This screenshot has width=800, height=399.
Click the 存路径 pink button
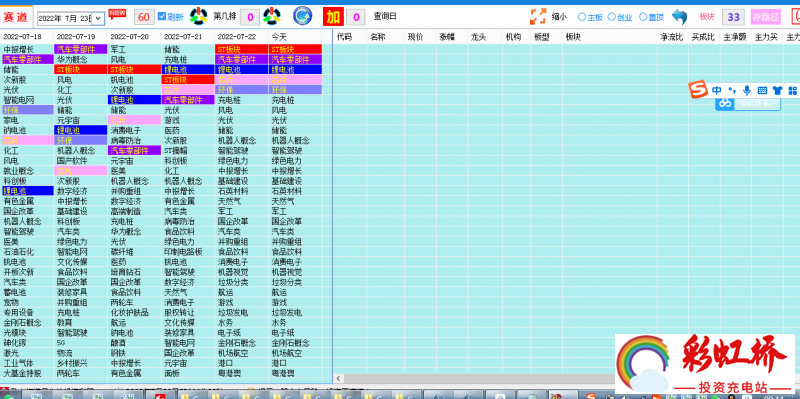pos(766,17)
